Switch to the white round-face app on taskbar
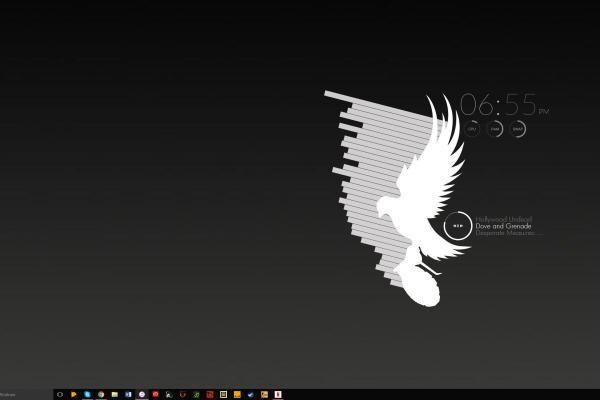The width and height of the screenshot is (600, 400). [142, 394]
